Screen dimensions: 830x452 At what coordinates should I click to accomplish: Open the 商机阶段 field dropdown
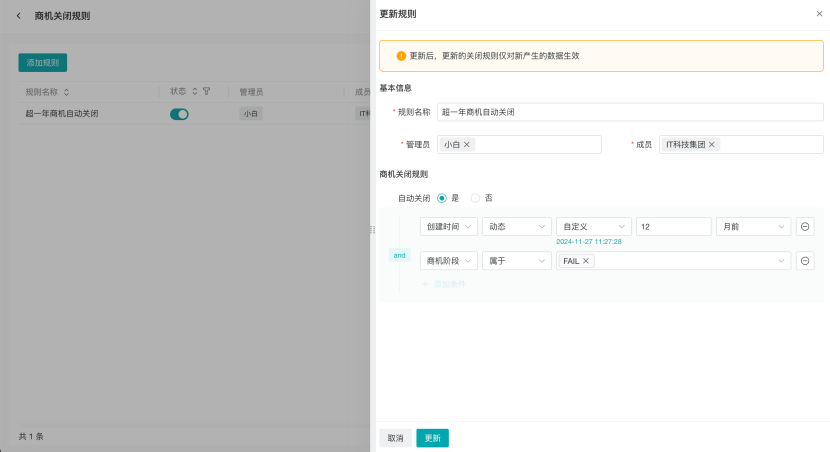click(448, 261)
